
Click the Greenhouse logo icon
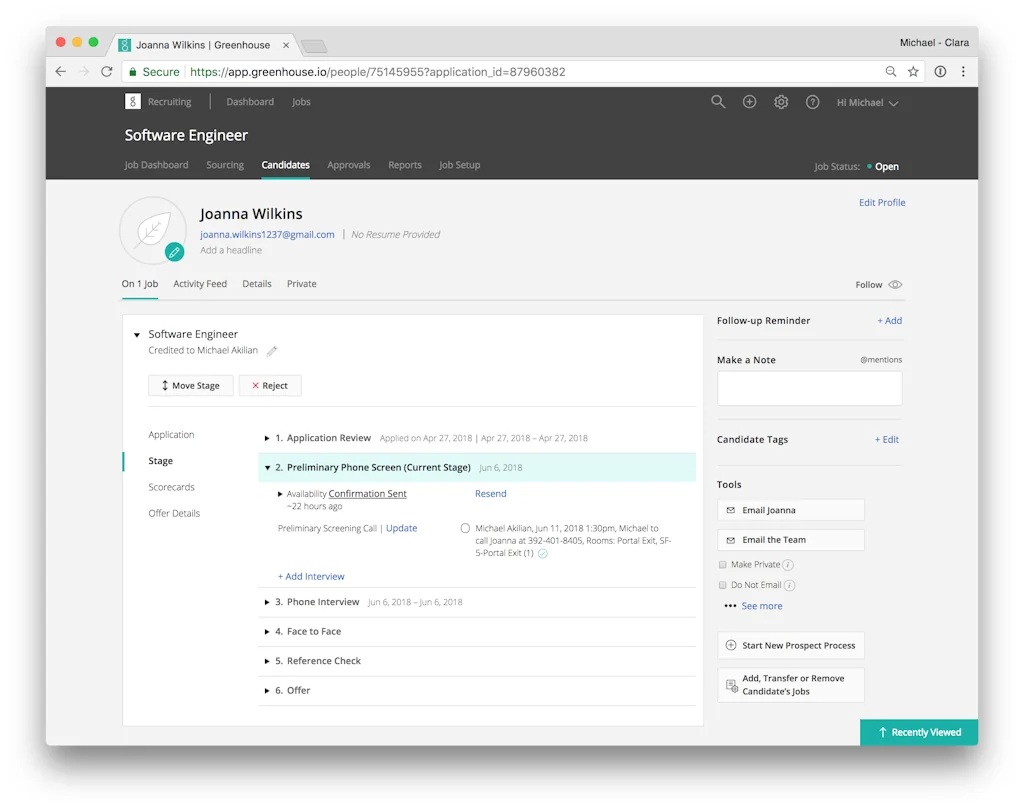click(133, 102)
